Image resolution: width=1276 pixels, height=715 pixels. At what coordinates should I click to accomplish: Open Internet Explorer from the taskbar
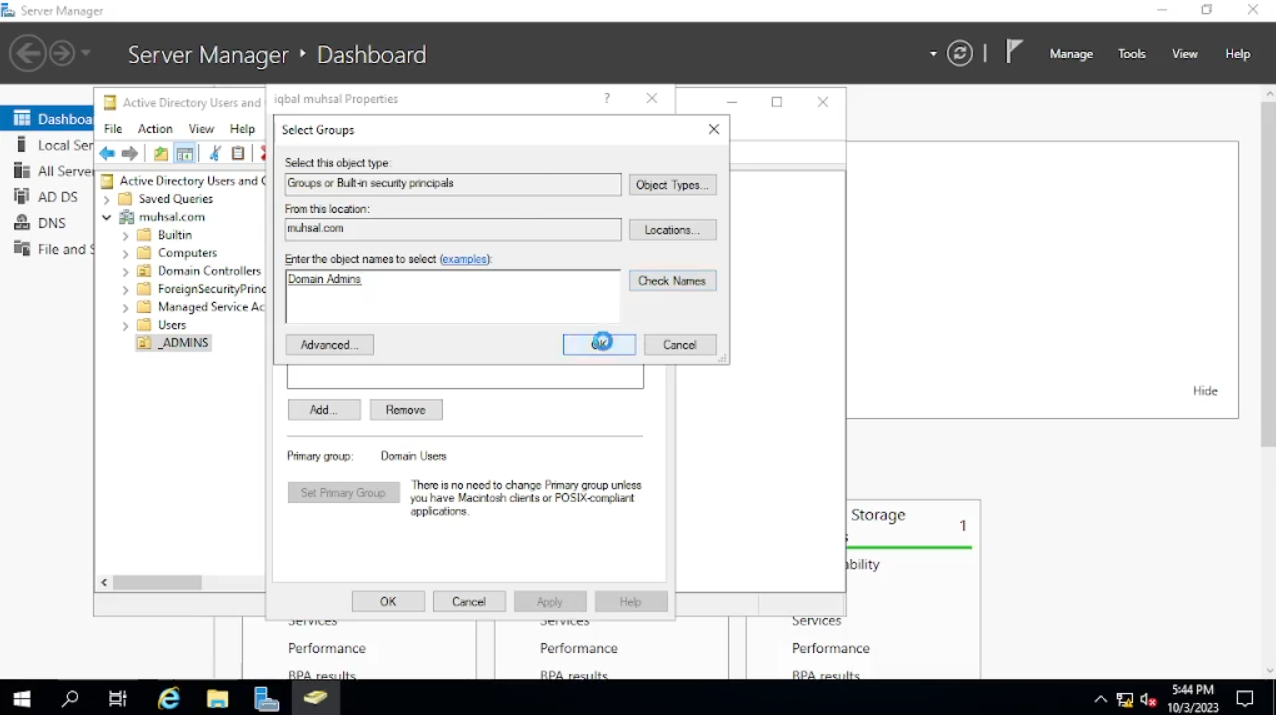(x=169, y=698)
